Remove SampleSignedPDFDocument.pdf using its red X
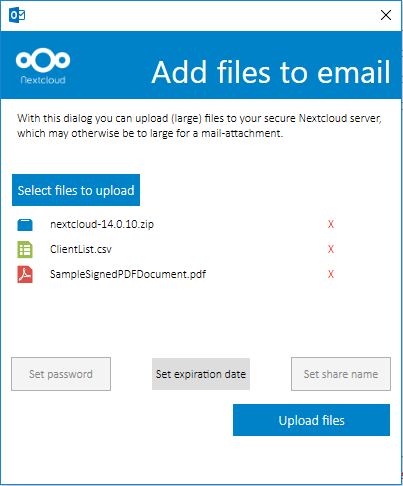Image resolution: width=403 pixels, height=486 pixels. (331, 274)
